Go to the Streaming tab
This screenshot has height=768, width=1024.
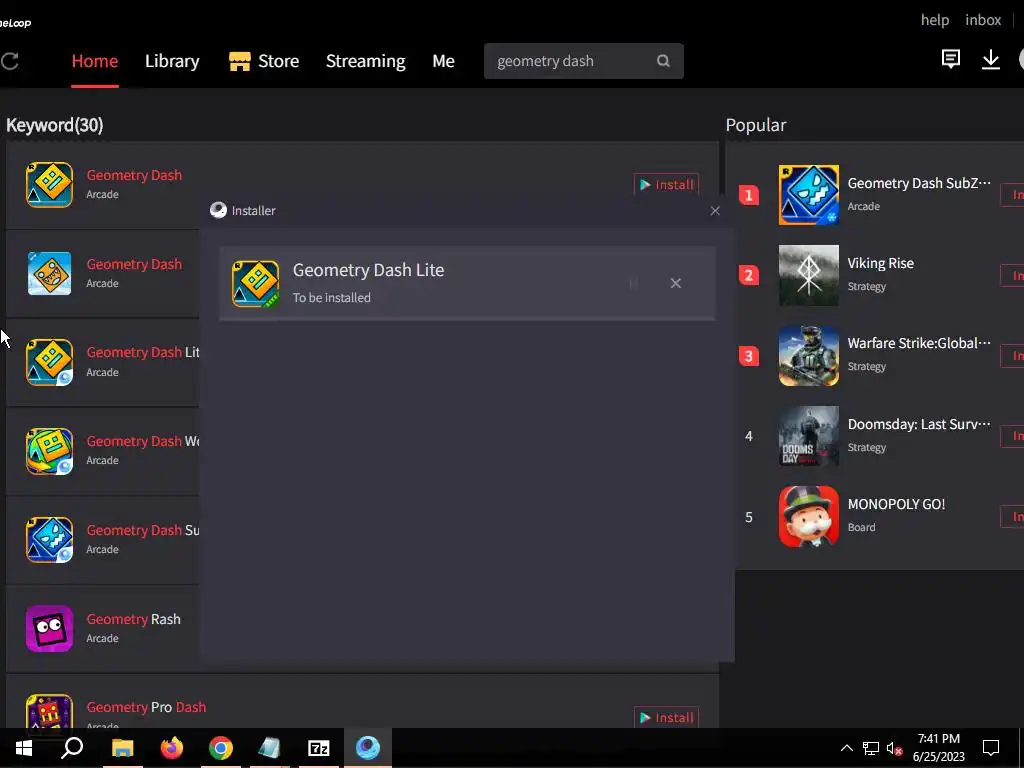pyautogui.click(x=365, y=61)
